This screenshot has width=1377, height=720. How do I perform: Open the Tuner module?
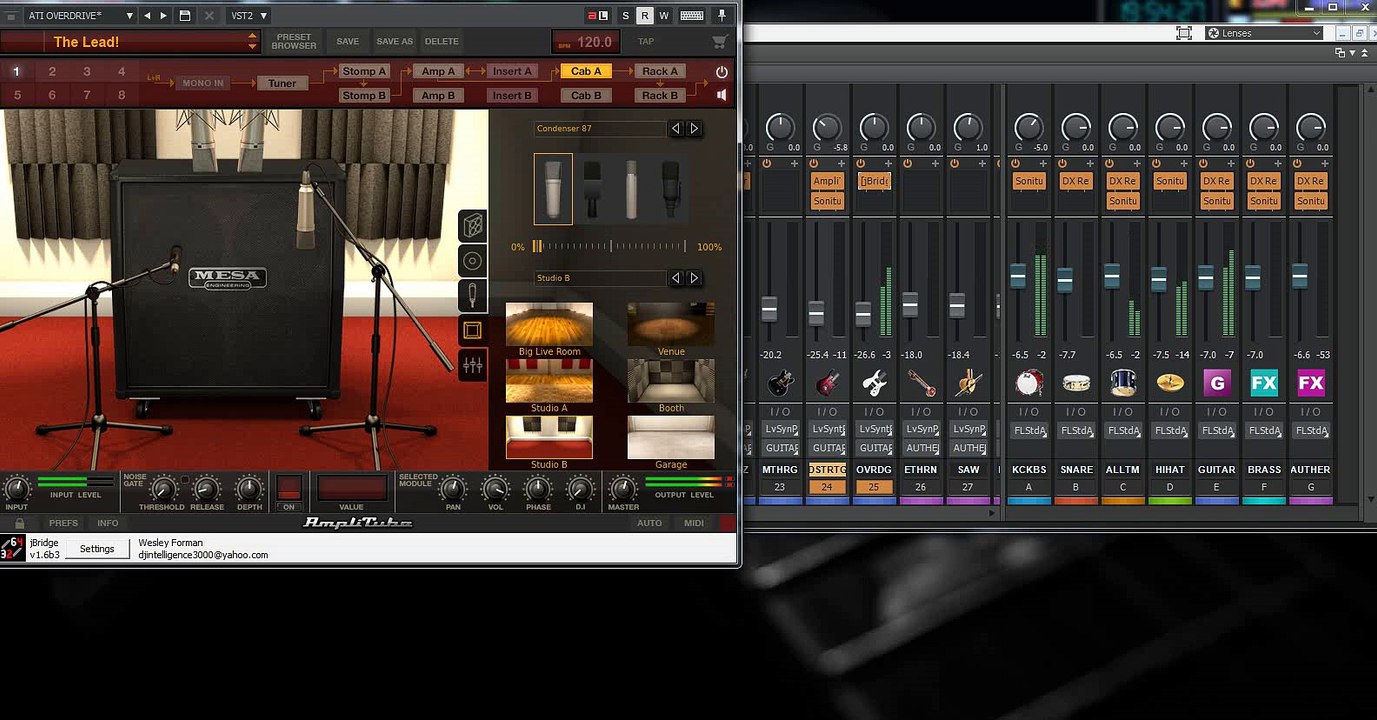pos(282,83)
